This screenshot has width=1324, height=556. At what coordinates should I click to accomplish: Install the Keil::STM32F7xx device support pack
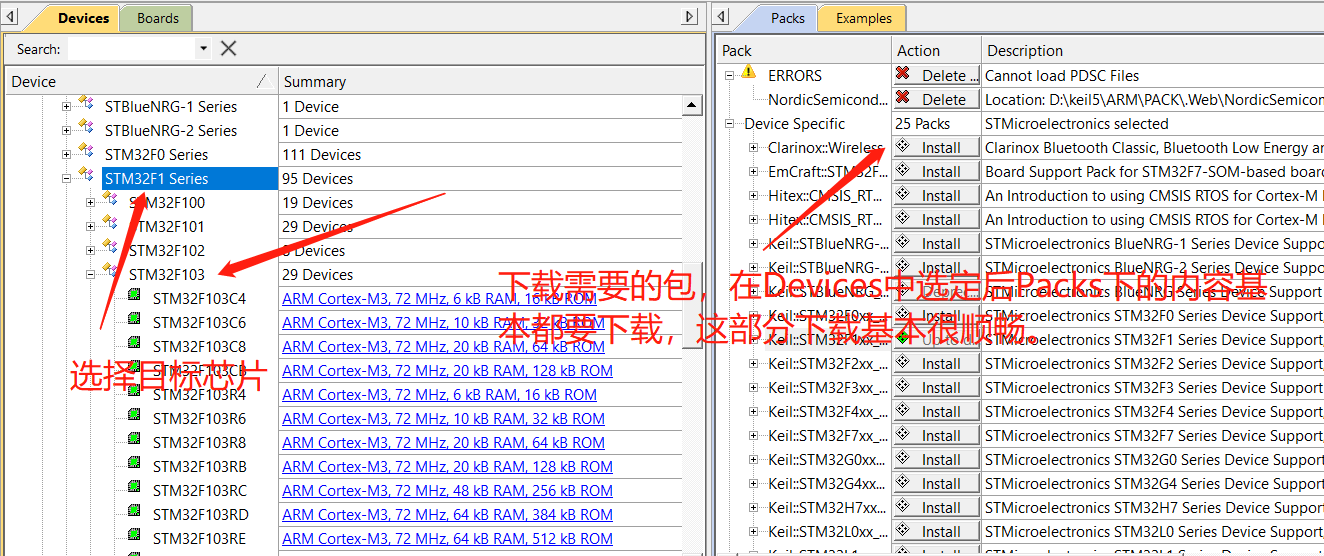[x=936, y=435]
